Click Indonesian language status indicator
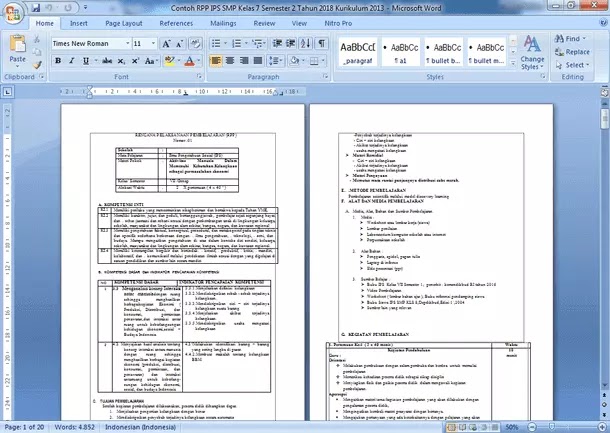 pos(140,427)
